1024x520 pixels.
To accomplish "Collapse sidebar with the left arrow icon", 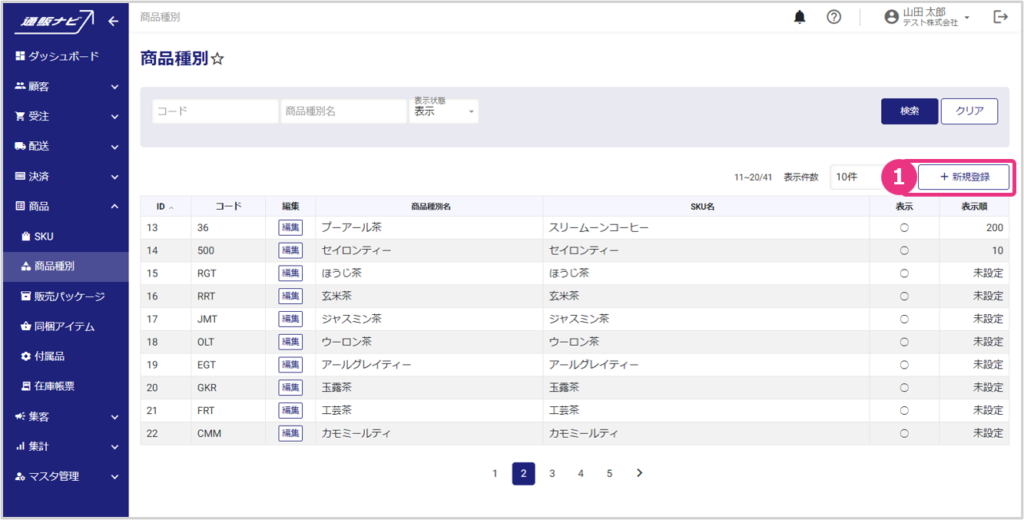I will coord(113,20).
